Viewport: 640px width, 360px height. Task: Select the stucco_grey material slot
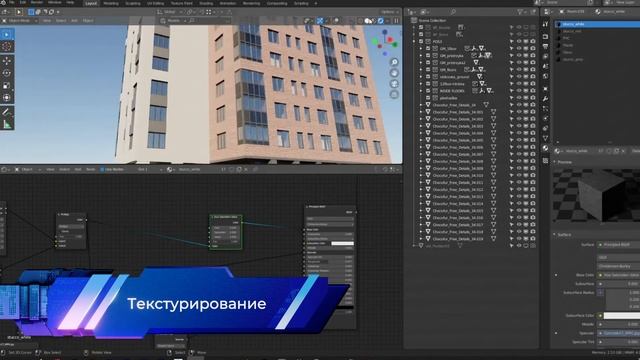point(597,59)
